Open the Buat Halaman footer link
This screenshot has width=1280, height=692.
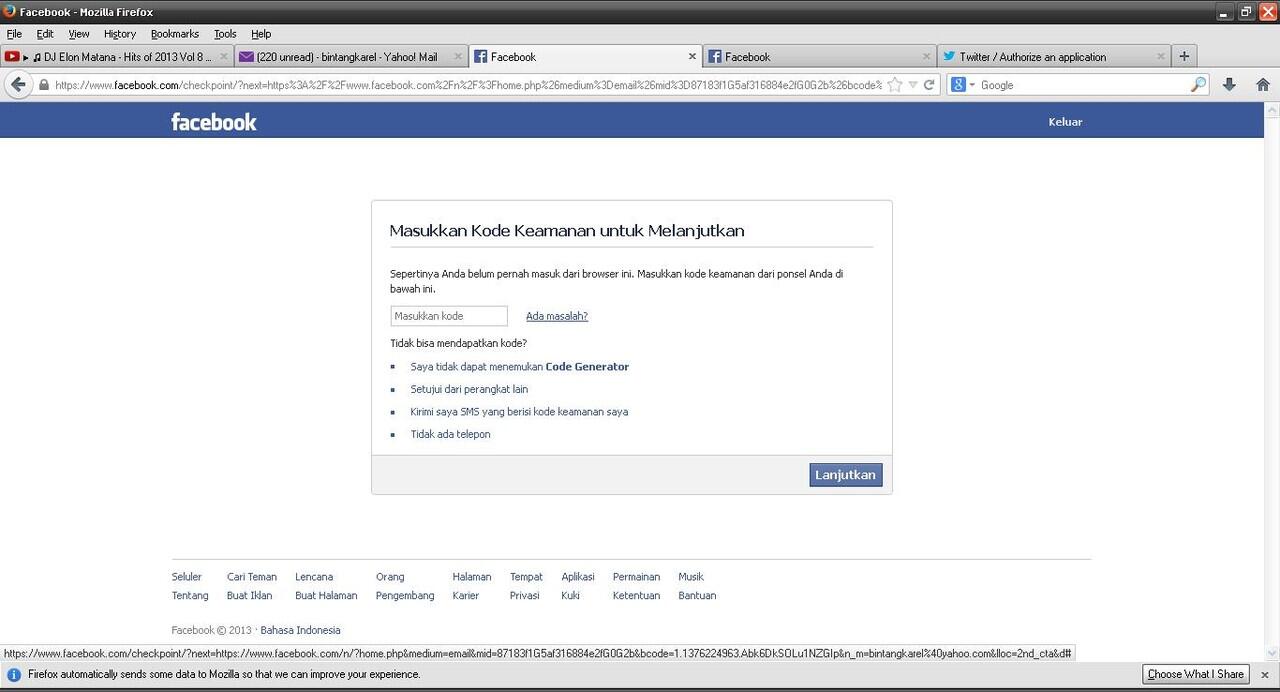(326, 596)
